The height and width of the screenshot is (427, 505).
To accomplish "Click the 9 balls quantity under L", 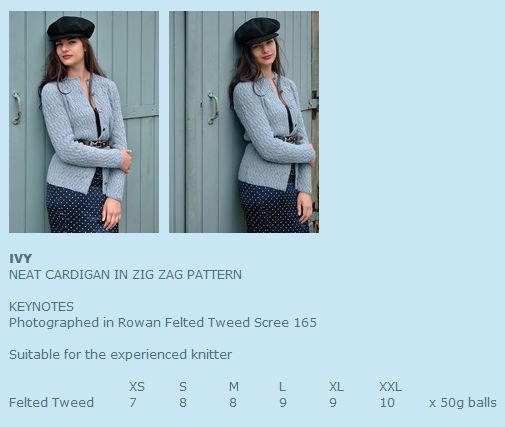I will coord(283,403).
